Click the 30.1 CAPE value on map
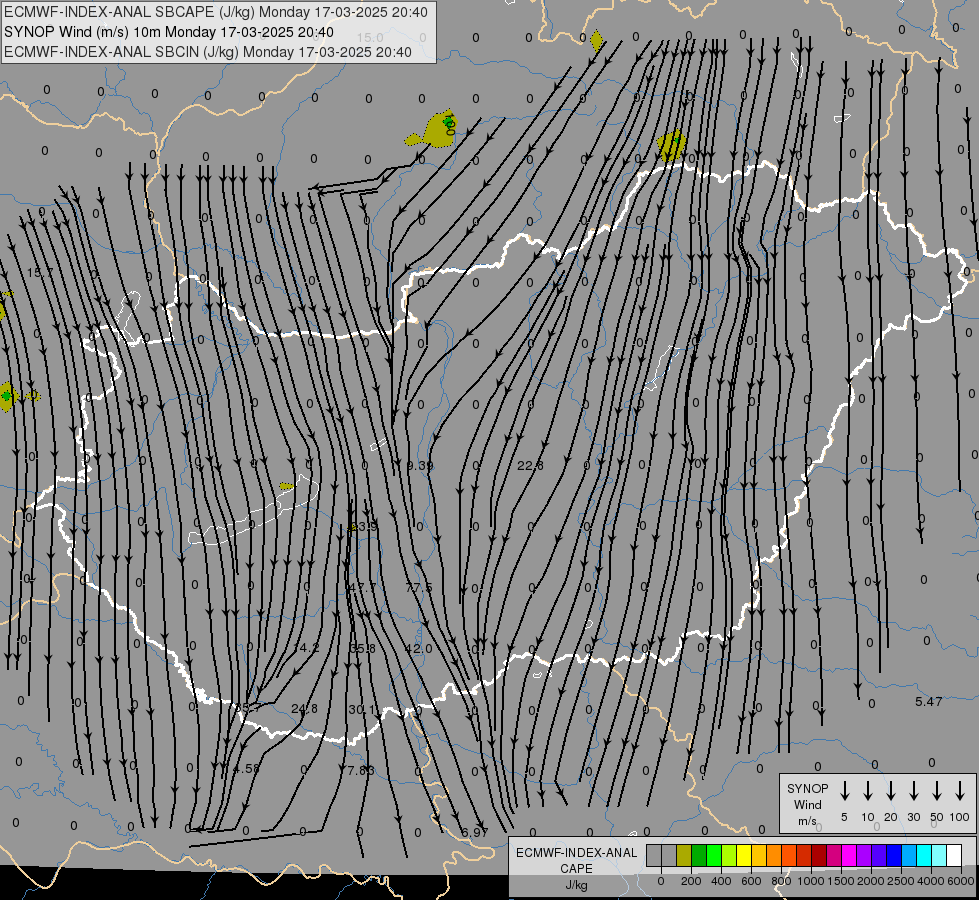Screen dimensions: 979x900 364,710
